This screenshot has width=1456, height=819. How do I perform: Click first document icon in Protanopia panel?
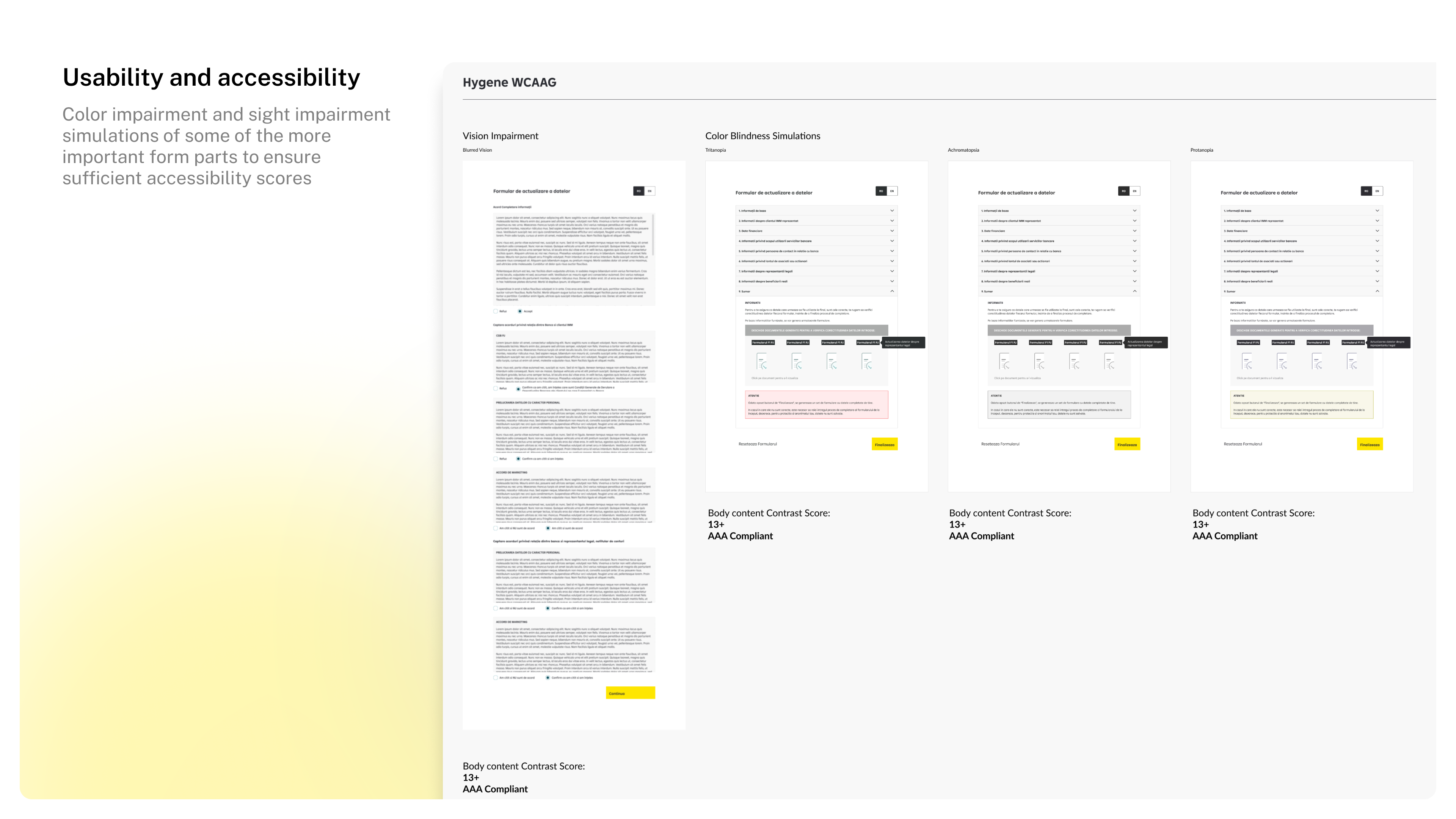point(1247,361)
